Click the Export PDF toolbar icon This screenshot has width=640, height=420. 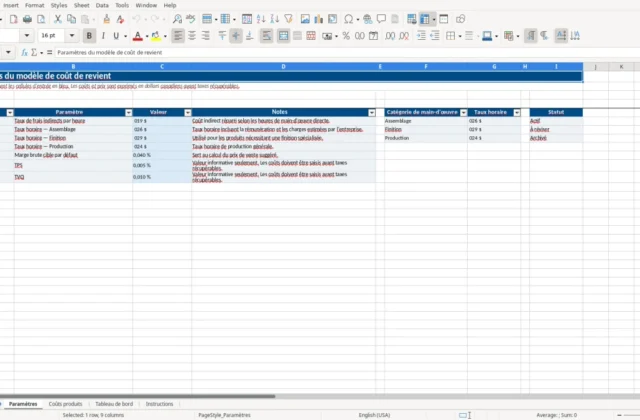[13, 19]
